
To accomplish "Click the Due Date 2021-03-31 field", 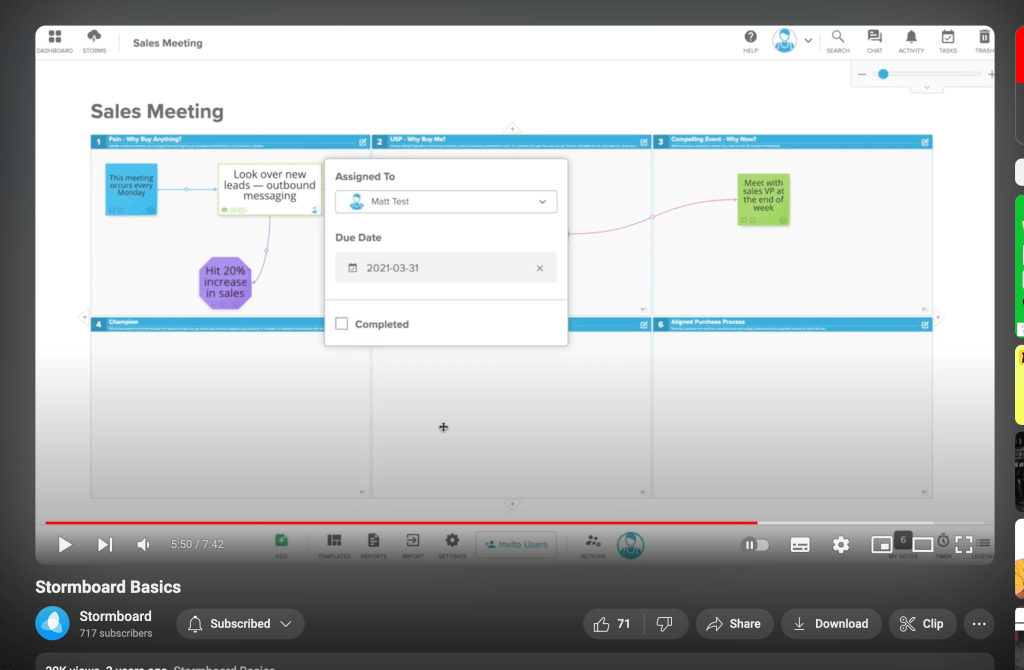I will 446,268.
